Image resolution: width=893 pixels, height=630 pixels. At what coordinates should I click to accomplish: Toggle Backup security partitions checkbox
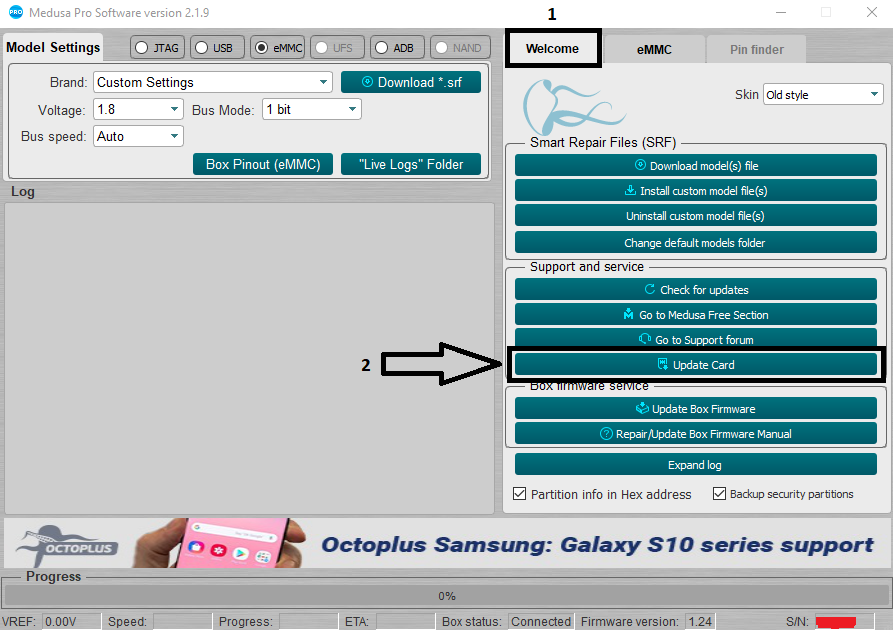(x=719, y=493)
